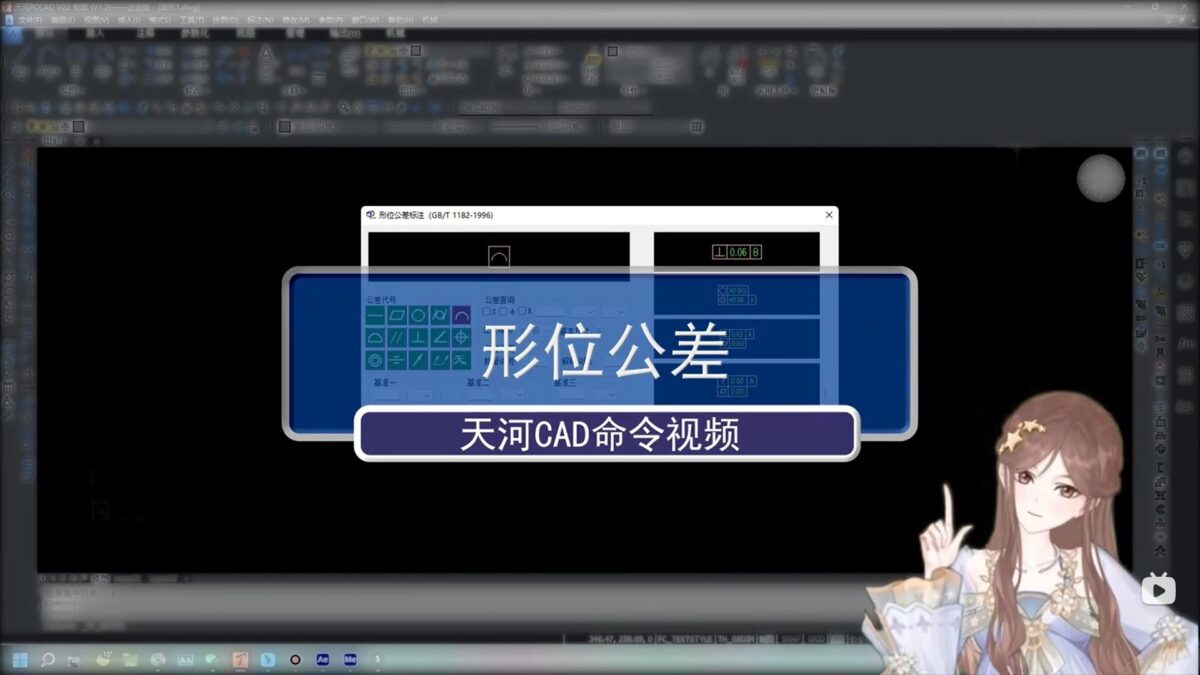
Task: Switch to the 参数化 ribbon tab
Action: [x=196, y=33]
